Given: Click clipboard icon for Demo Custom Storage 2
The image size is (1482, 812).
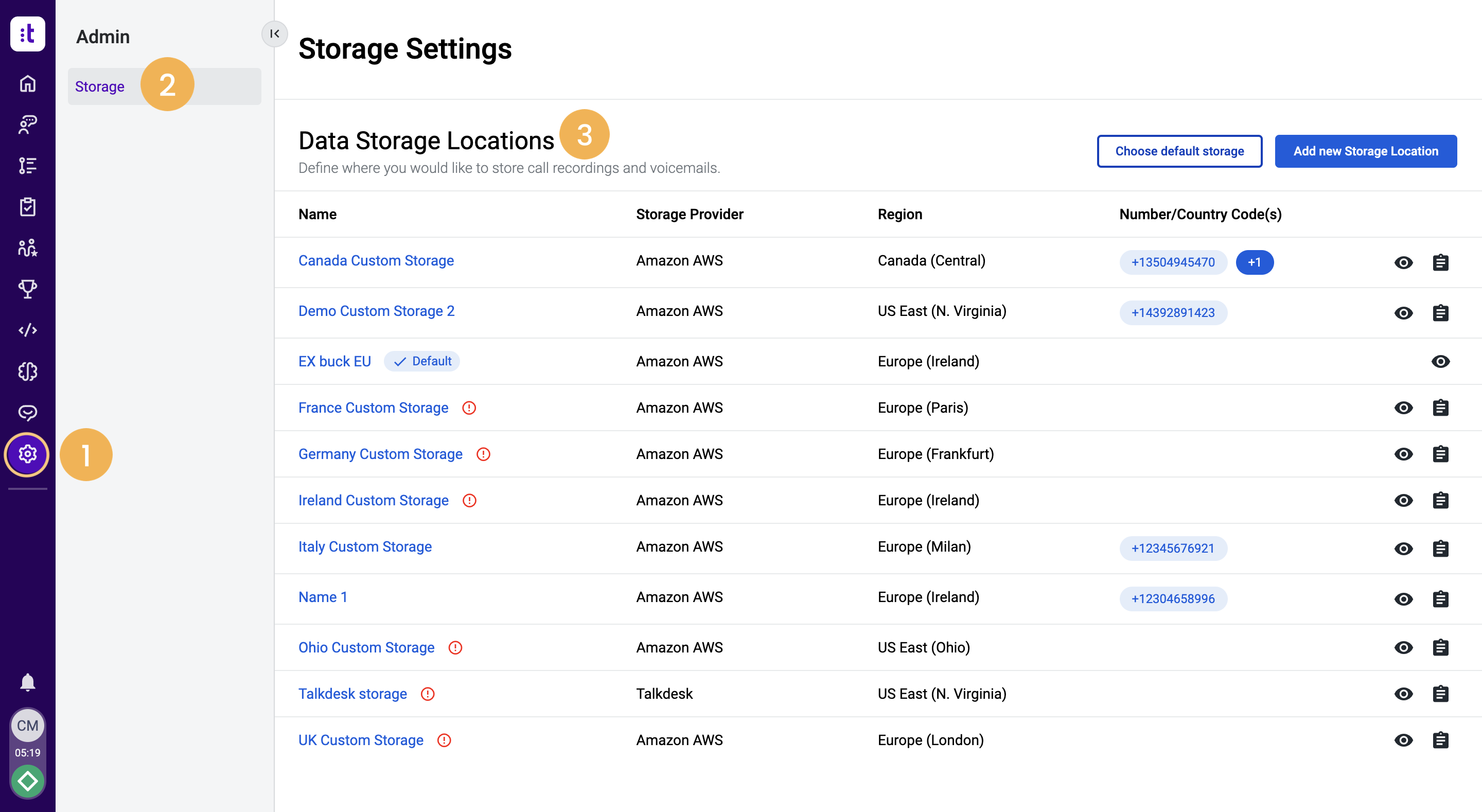Looking at the screenshot, I should (x=1441, y=313).
